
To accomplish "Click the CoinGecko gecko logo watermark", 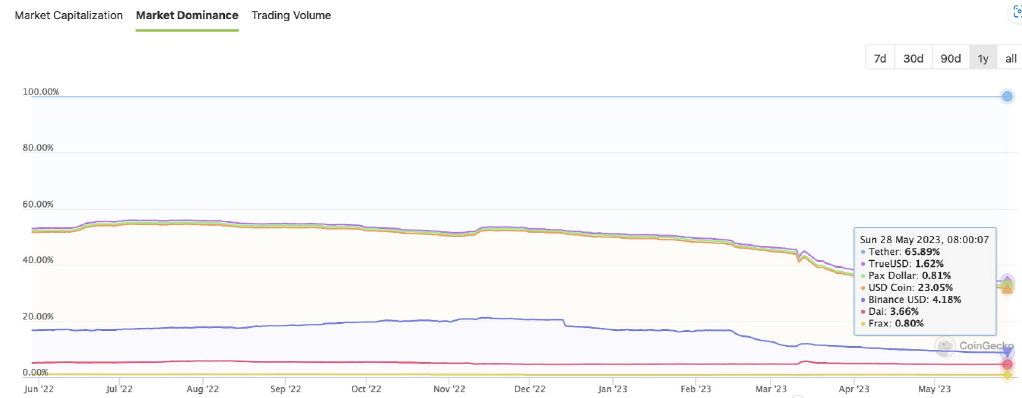I will point(944,346).
